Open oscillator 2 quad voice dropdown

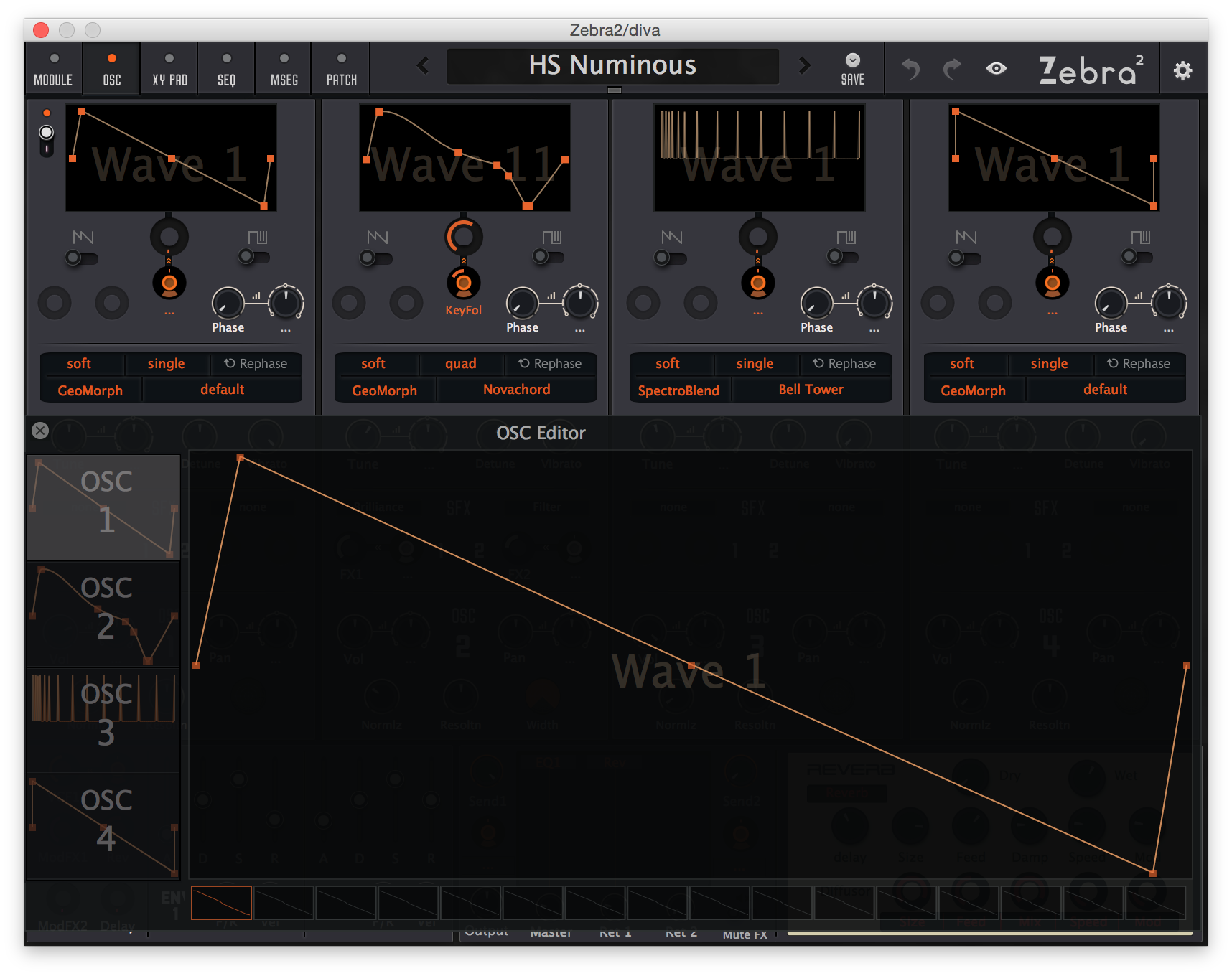pyautogui.click(x=461, y=364)
